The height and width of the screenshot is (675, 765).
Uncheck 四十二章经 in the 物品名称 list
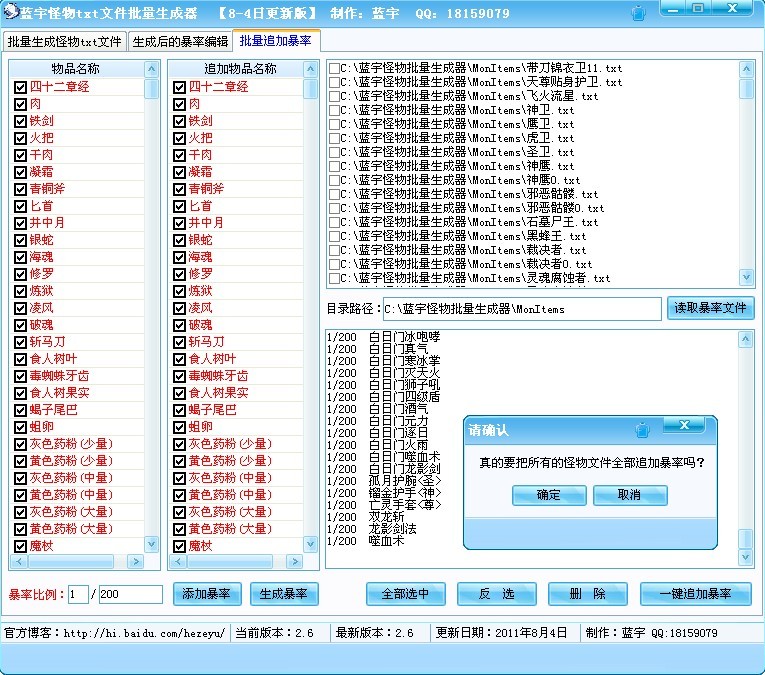pos(20,87)
